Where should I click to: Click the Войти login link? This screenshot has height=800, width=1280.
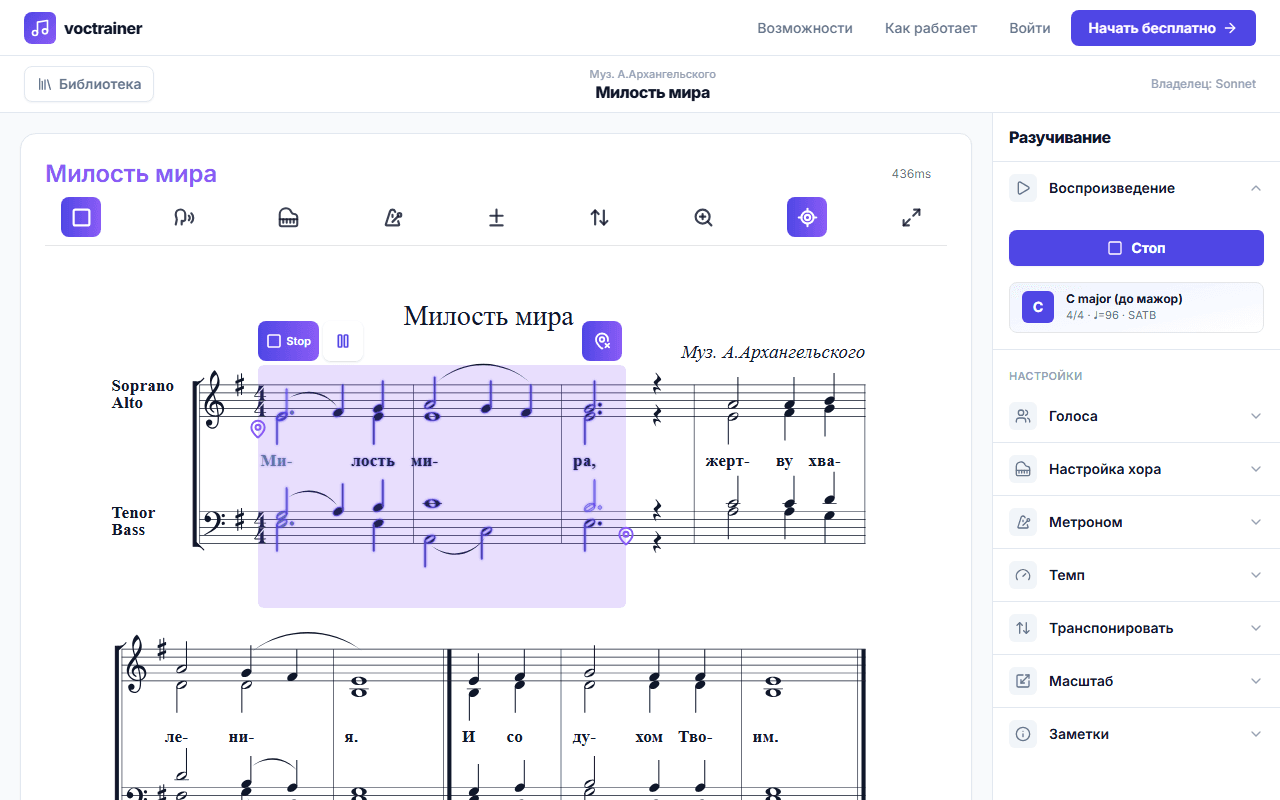coord(1030,28)
